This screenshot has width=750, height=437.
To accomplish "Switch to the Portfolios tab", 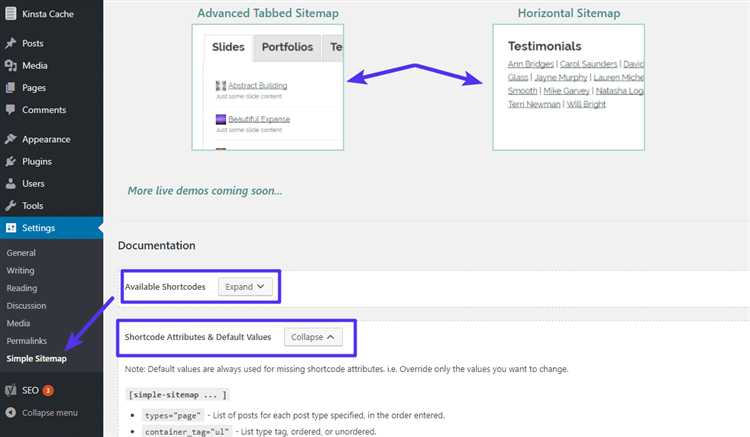I will pos(287,47).
